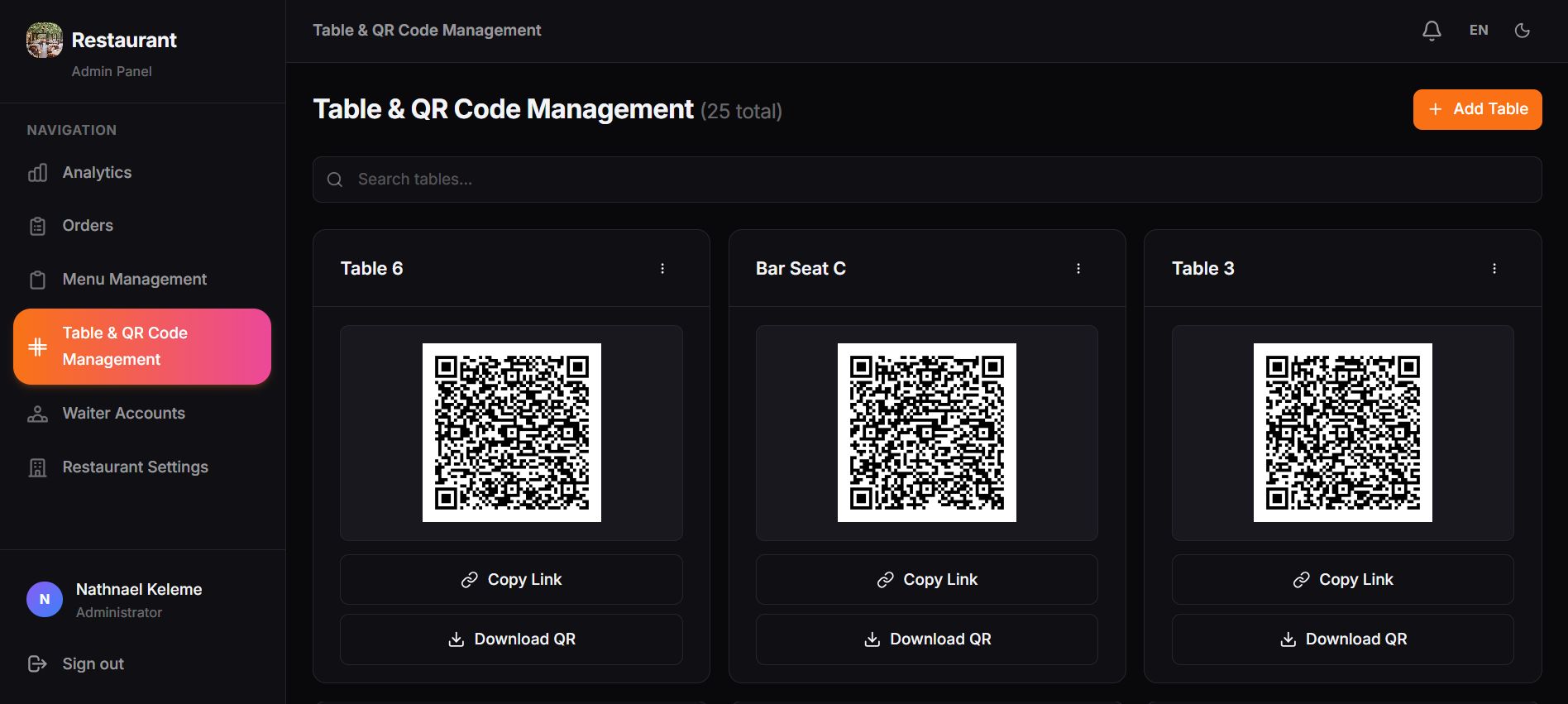Copy the link for Table 6
Screen dimensions: 1568x704
pos(511,579)
